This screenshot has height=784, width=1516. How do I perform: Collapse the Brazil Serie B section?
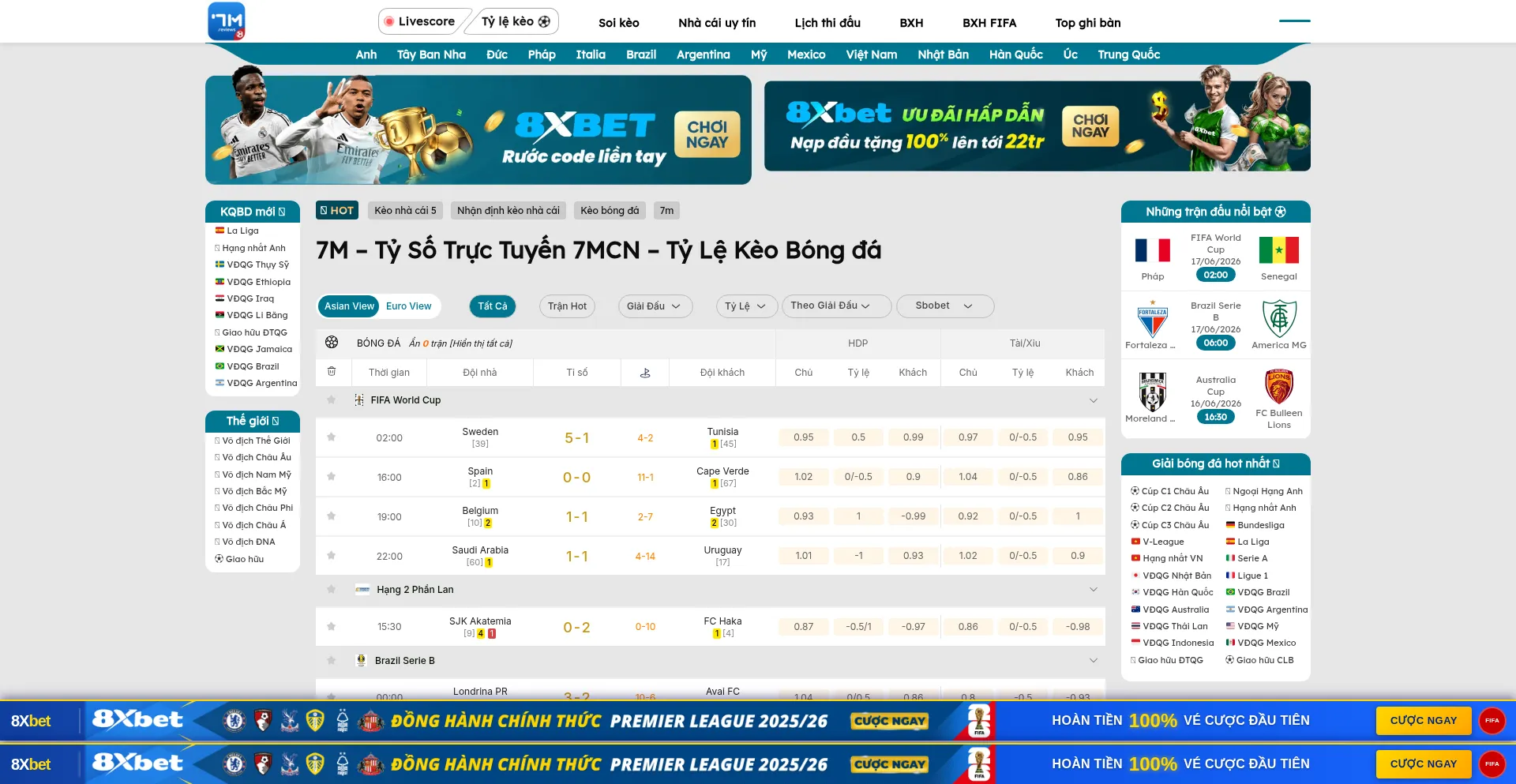(x=1094, y=661)
